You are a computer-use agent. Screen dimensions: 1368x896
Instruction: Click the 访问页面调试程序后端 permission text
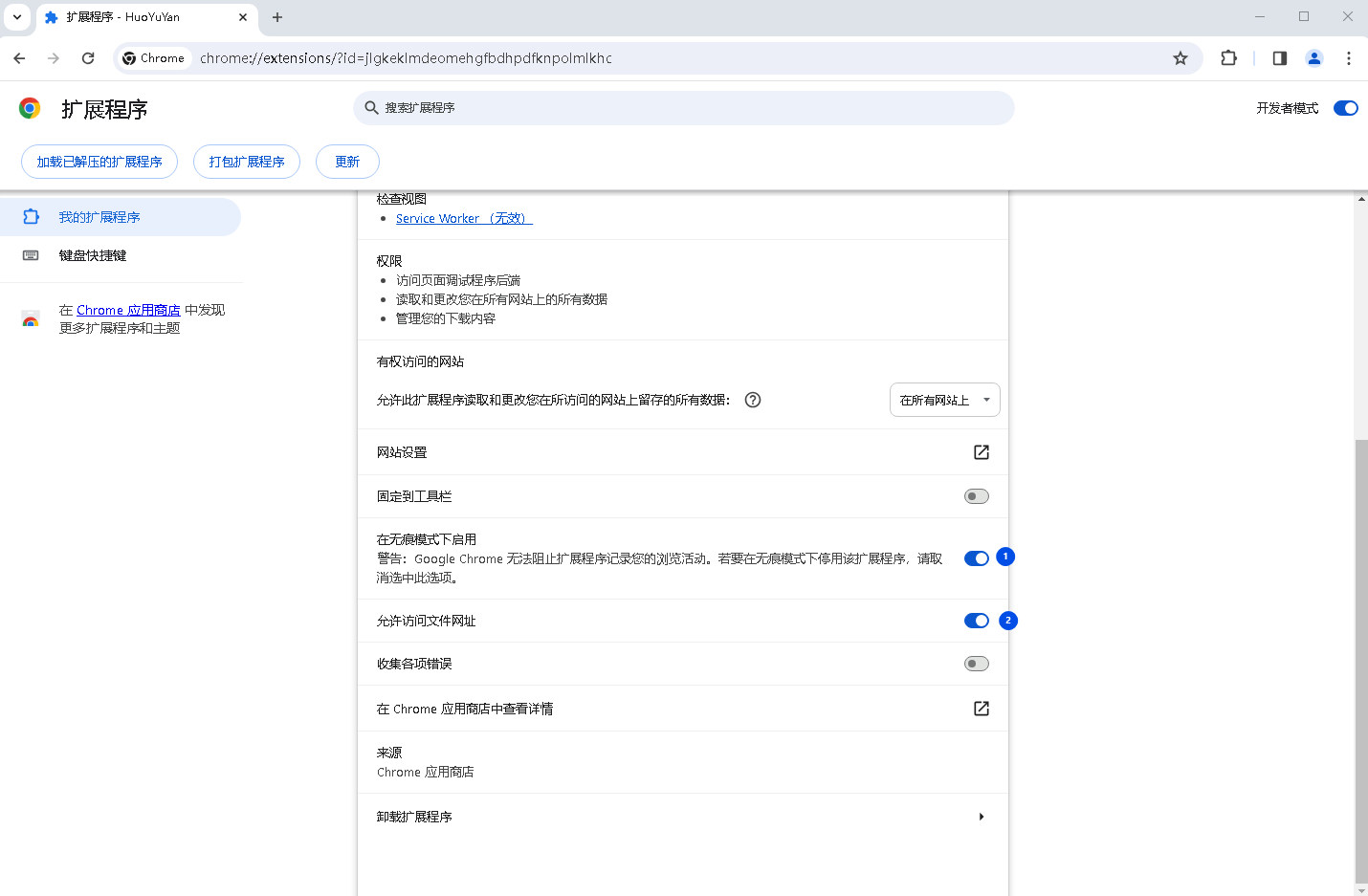pyautogui.click(x=458, y=280)
